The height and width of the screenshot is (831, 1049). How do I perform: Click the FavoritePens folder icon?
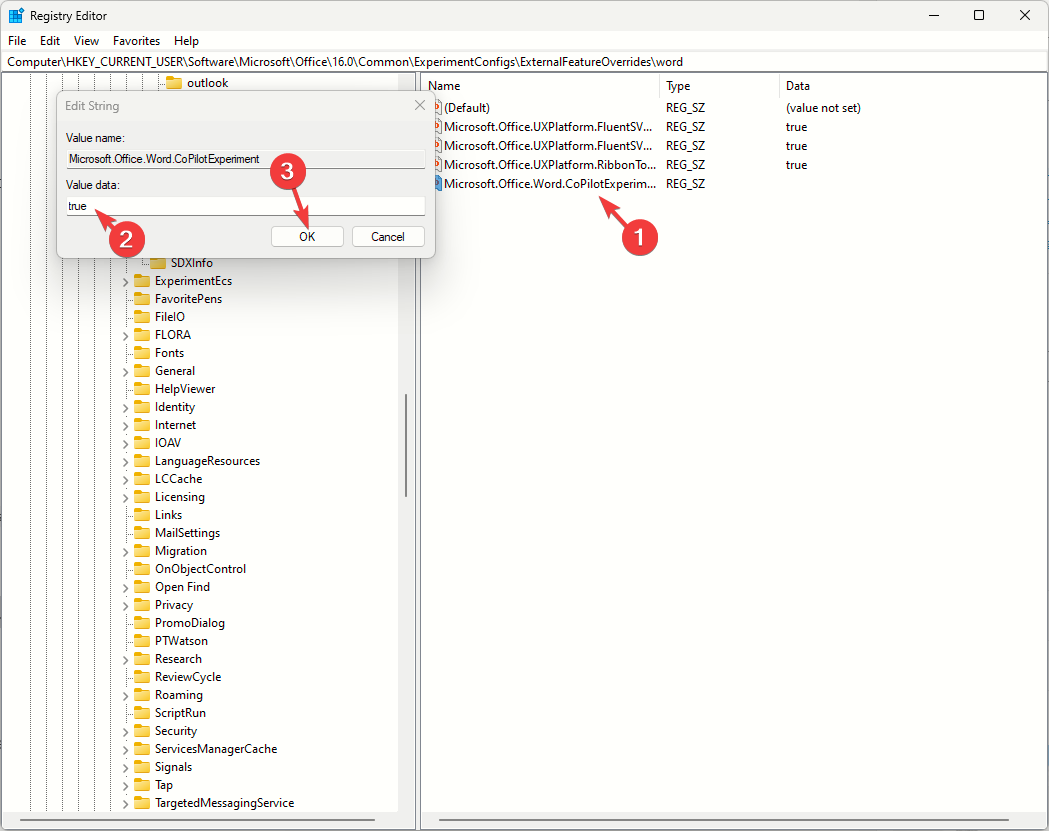pyautogui.click(x=142, y=299)
